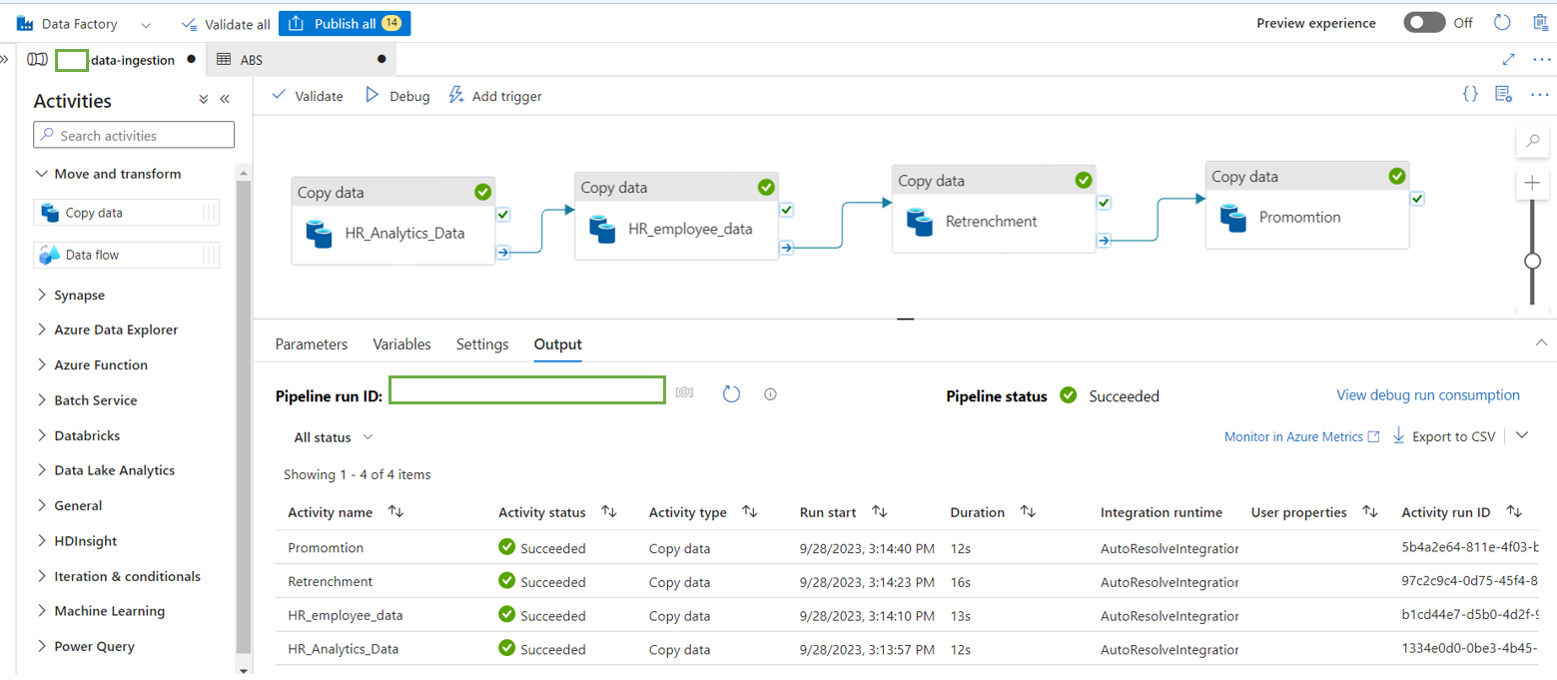Toggle the Preview experience switch
The image size is (1557, 680).
pos(1424,23)
